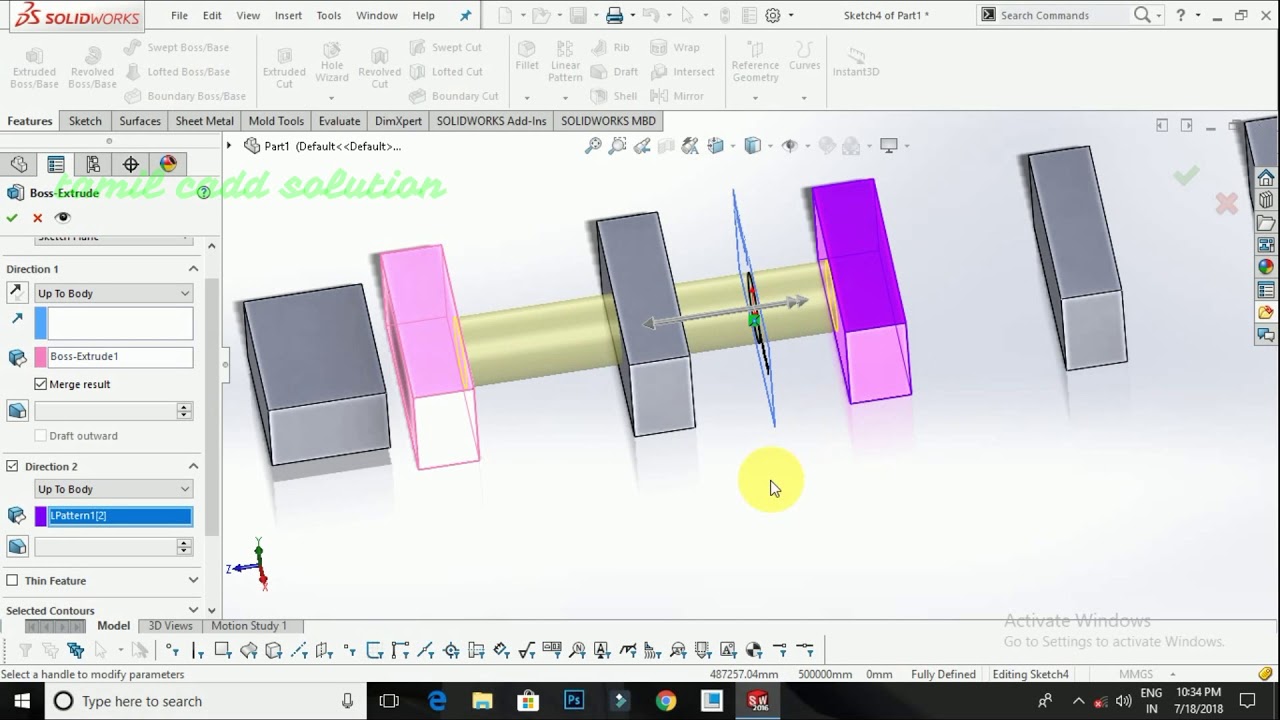Open Direction 1 Up To Body dropdown

(x=113, y=293)
